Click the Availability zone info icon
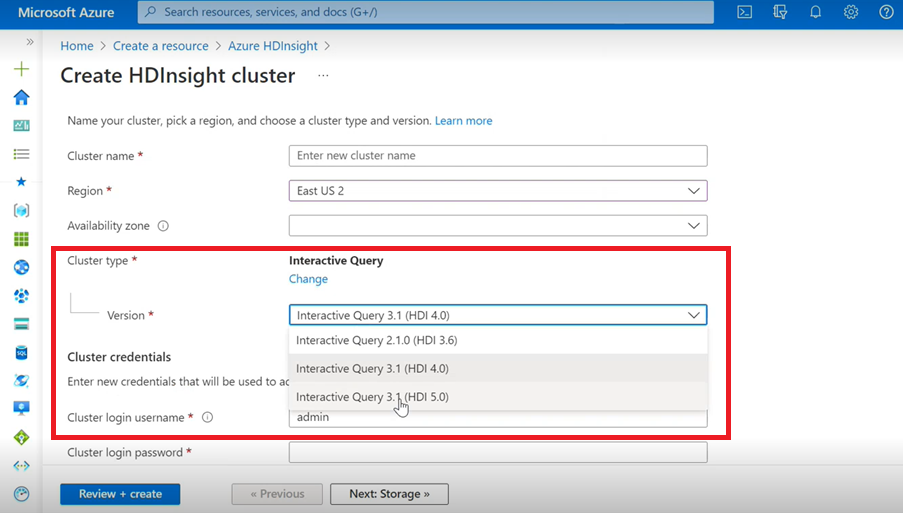Viewport: 903px width, 513px height. coord(163,226)
